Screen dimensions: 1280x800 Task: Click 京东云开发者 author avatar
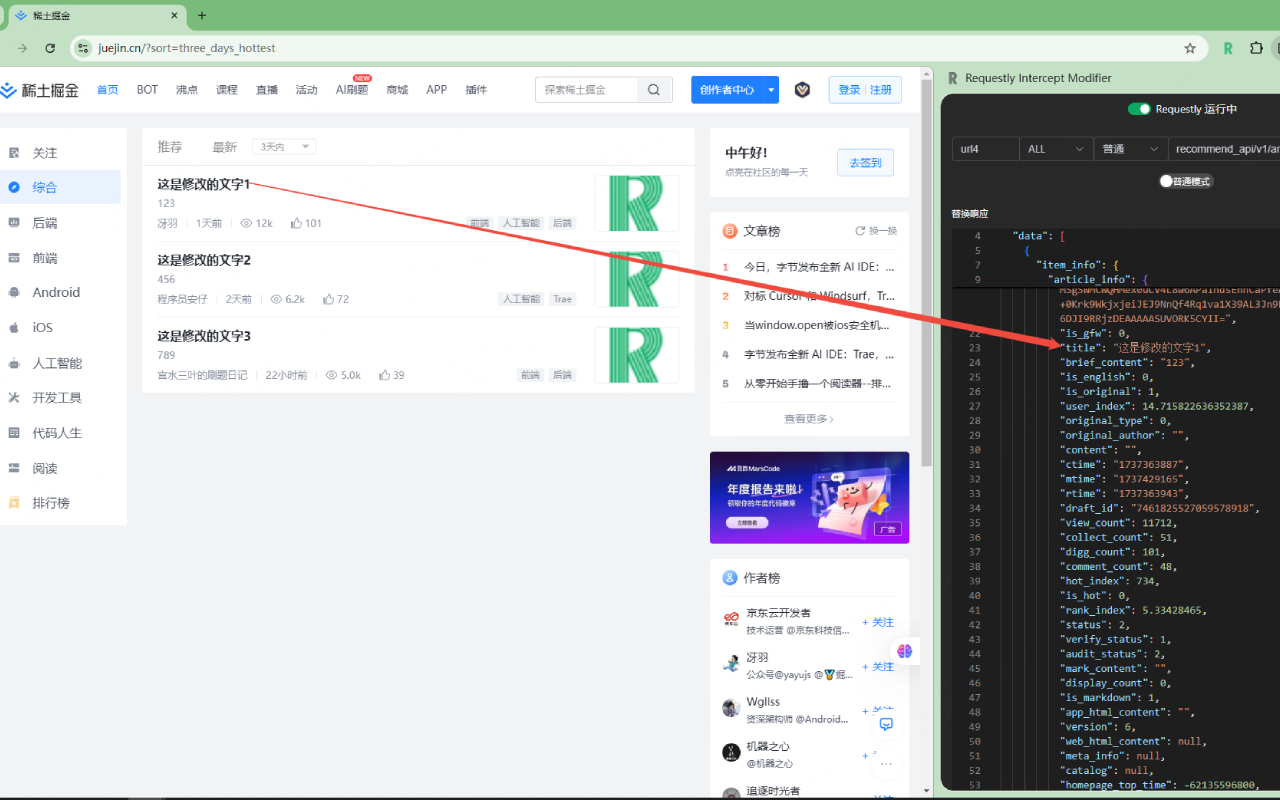[x=731, y=621]
